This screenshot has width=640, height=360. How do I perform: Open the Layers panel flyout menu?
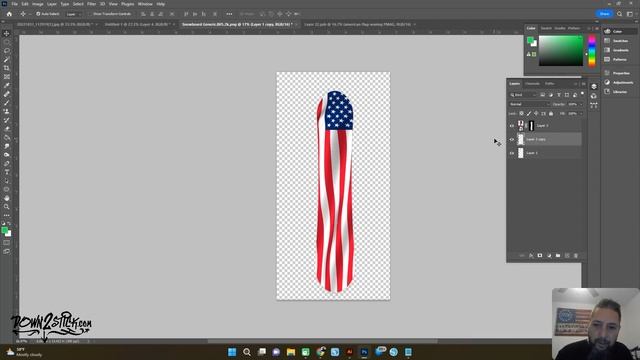tap(583, 84)
